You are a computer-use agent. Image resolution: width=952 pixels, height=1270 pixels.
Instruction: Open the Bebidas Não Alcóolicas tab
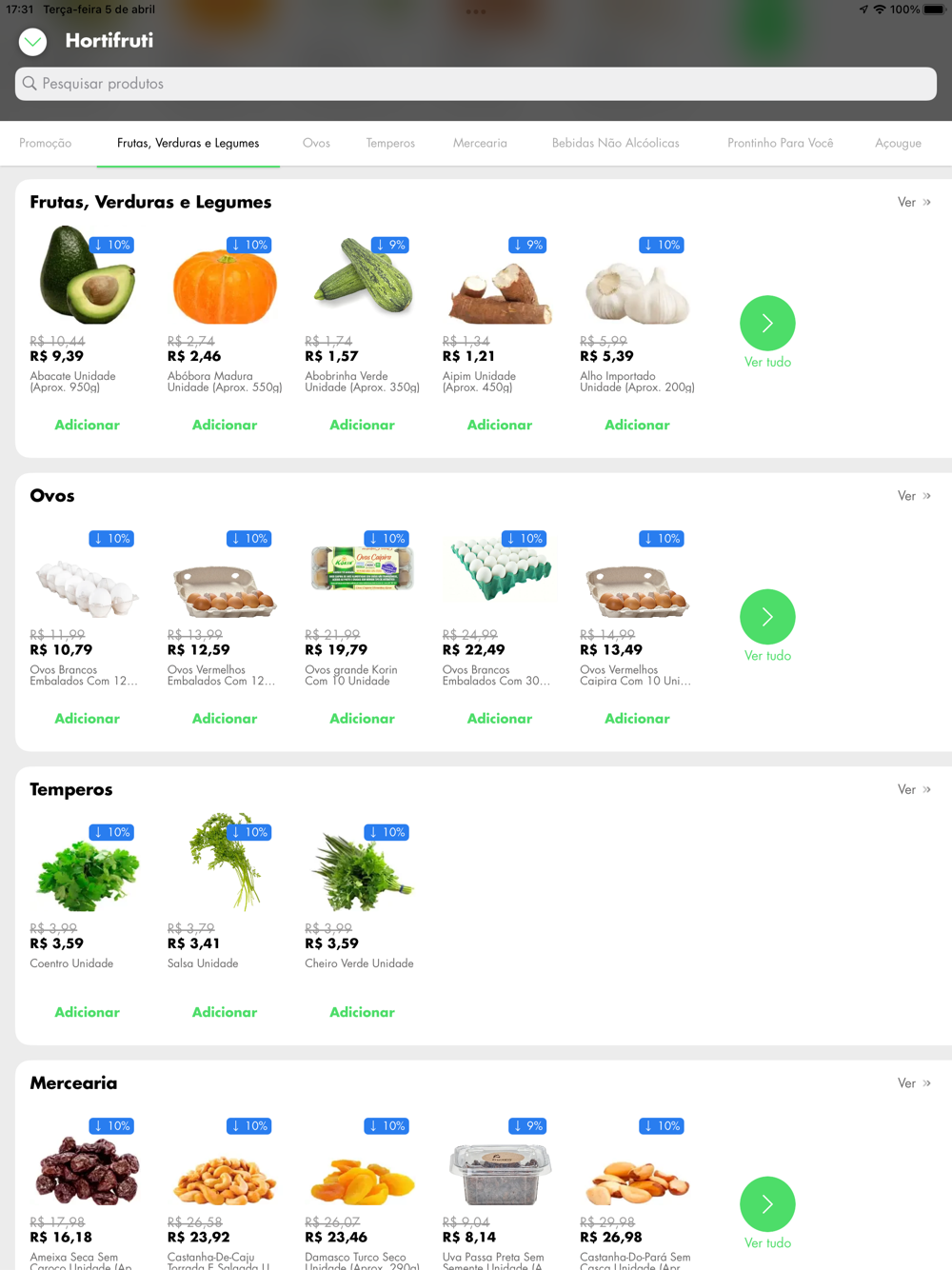coord(616,143)
